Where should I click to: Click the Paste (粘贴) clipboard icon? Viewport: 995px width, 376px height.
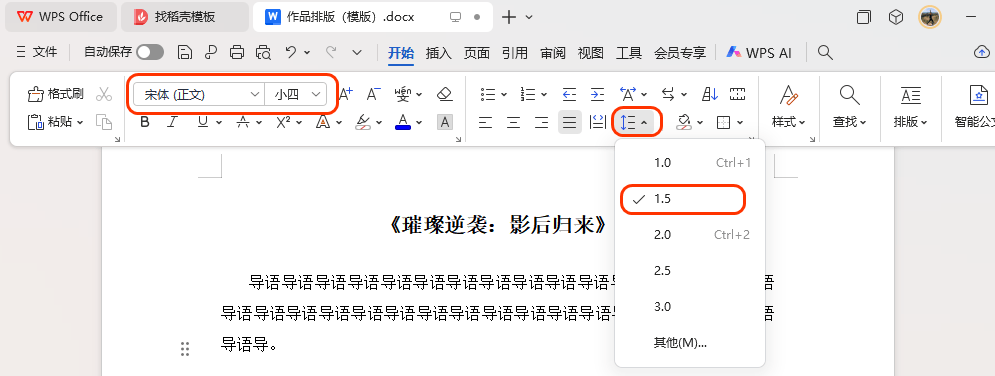coord(35,122)
